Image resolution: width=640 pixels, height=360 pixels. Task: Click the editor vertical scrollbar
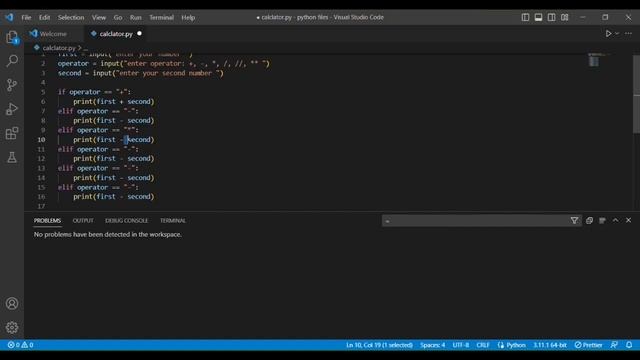coord(636,94)
